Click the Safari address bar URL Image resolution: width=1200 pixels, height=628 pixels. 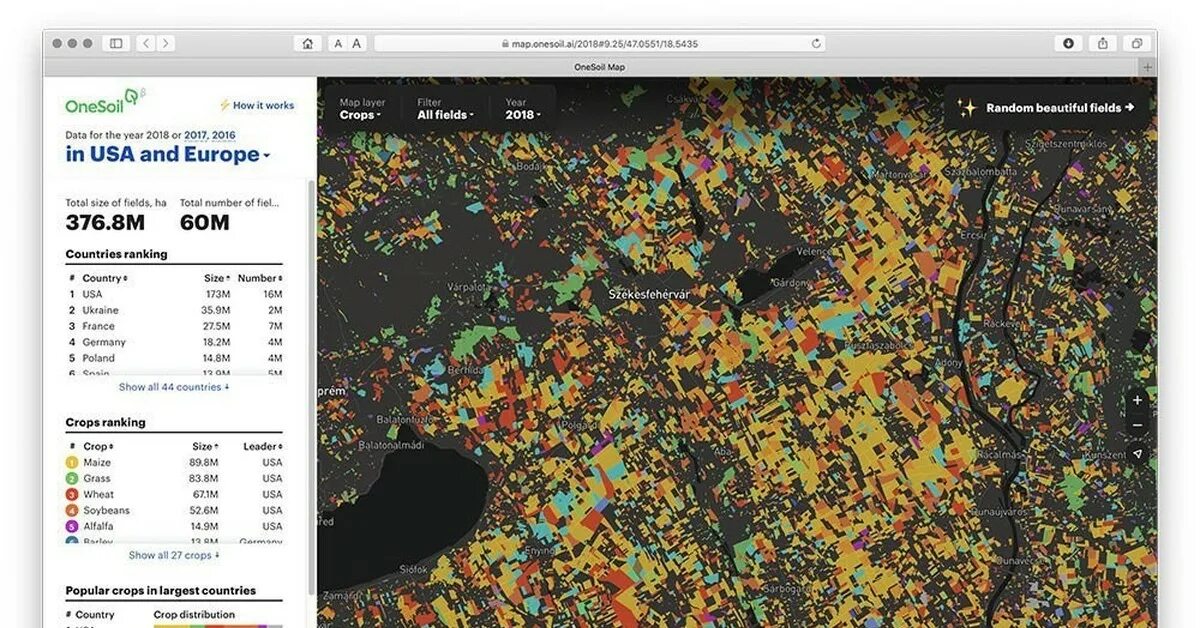pos(600,44)
